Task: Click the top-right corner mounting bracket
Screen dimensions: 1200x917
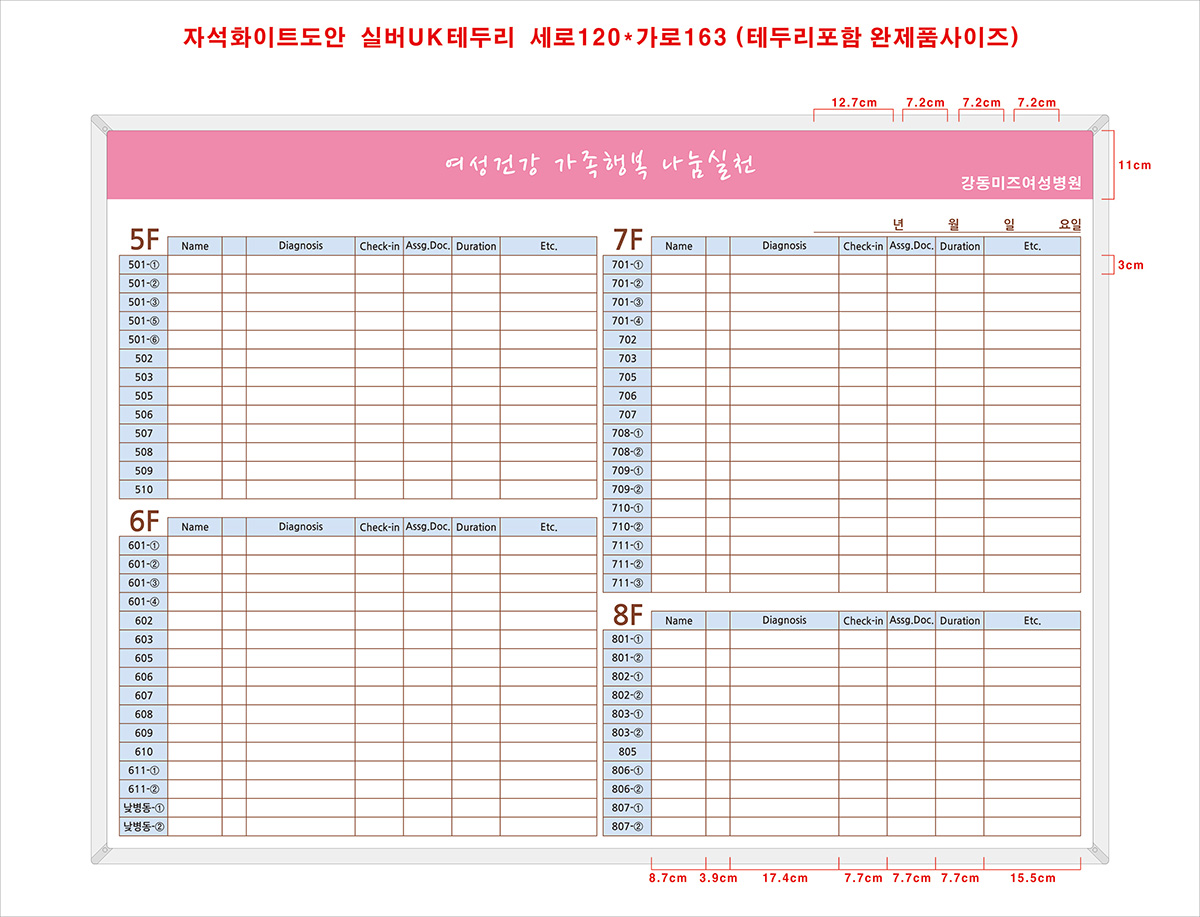Action: pos(1097,125)
